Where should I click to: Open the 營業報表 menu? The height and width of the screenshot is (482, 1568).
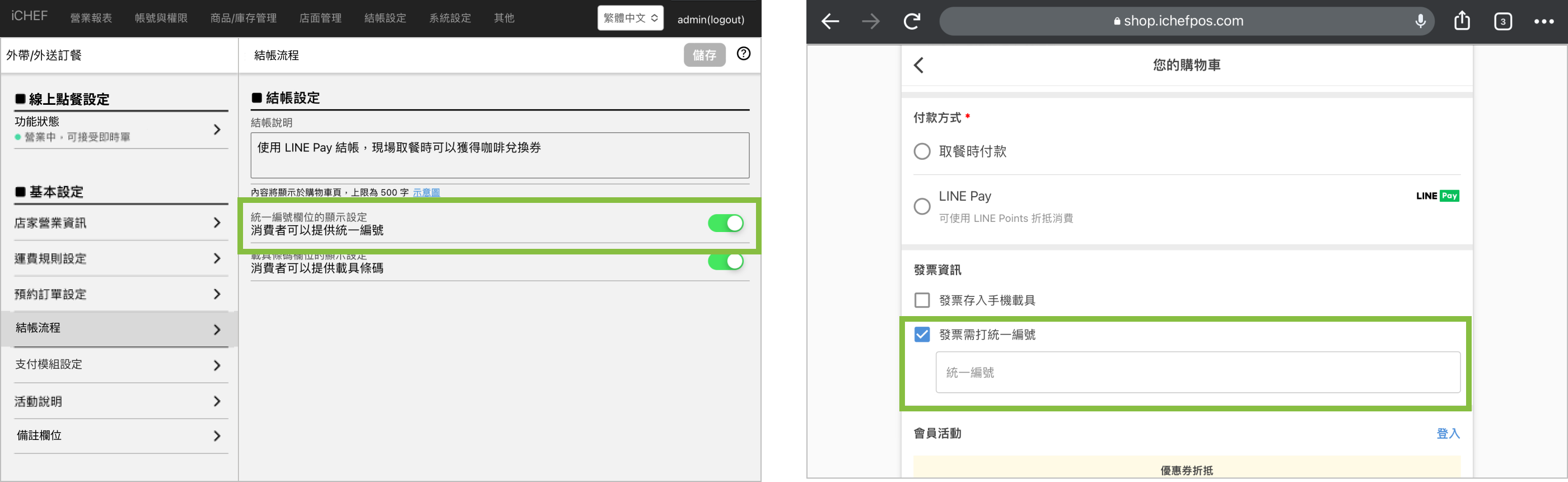pos(91,18)
